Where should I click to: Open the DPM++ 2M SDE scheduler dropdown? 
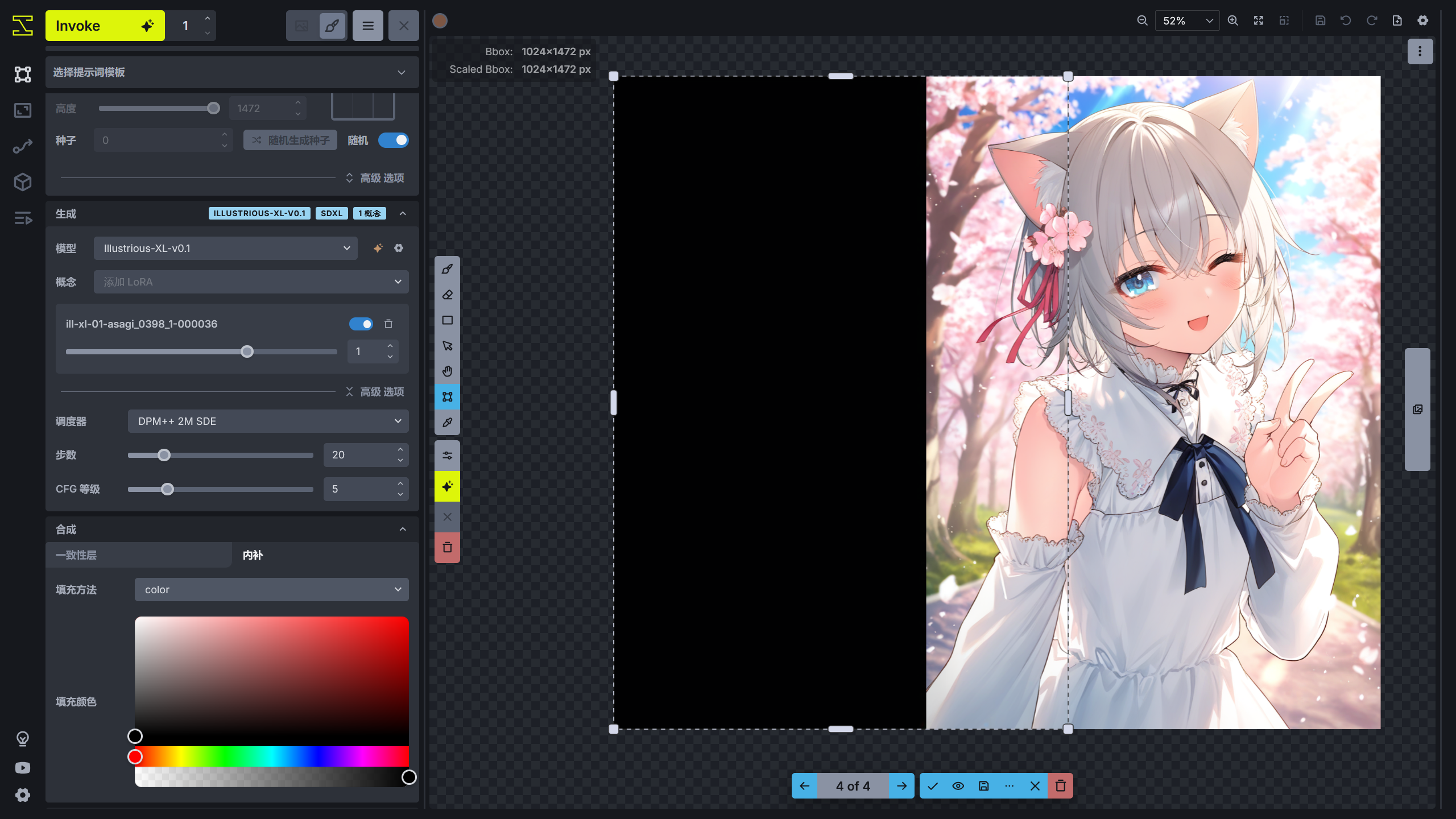[267, 421]
